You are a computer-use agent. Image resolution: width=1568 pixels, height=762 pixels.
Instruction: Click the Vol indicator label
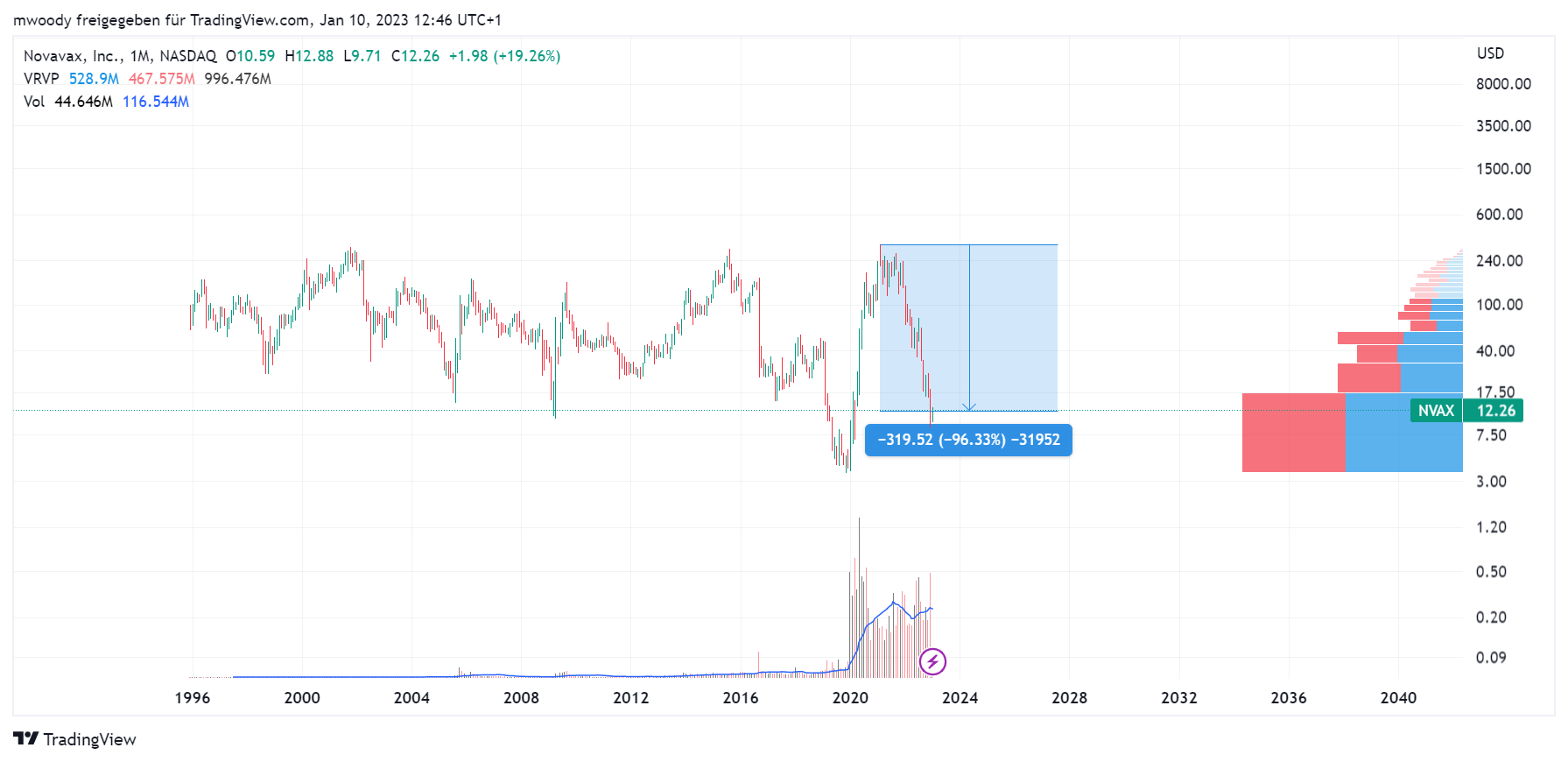(34, 102)
